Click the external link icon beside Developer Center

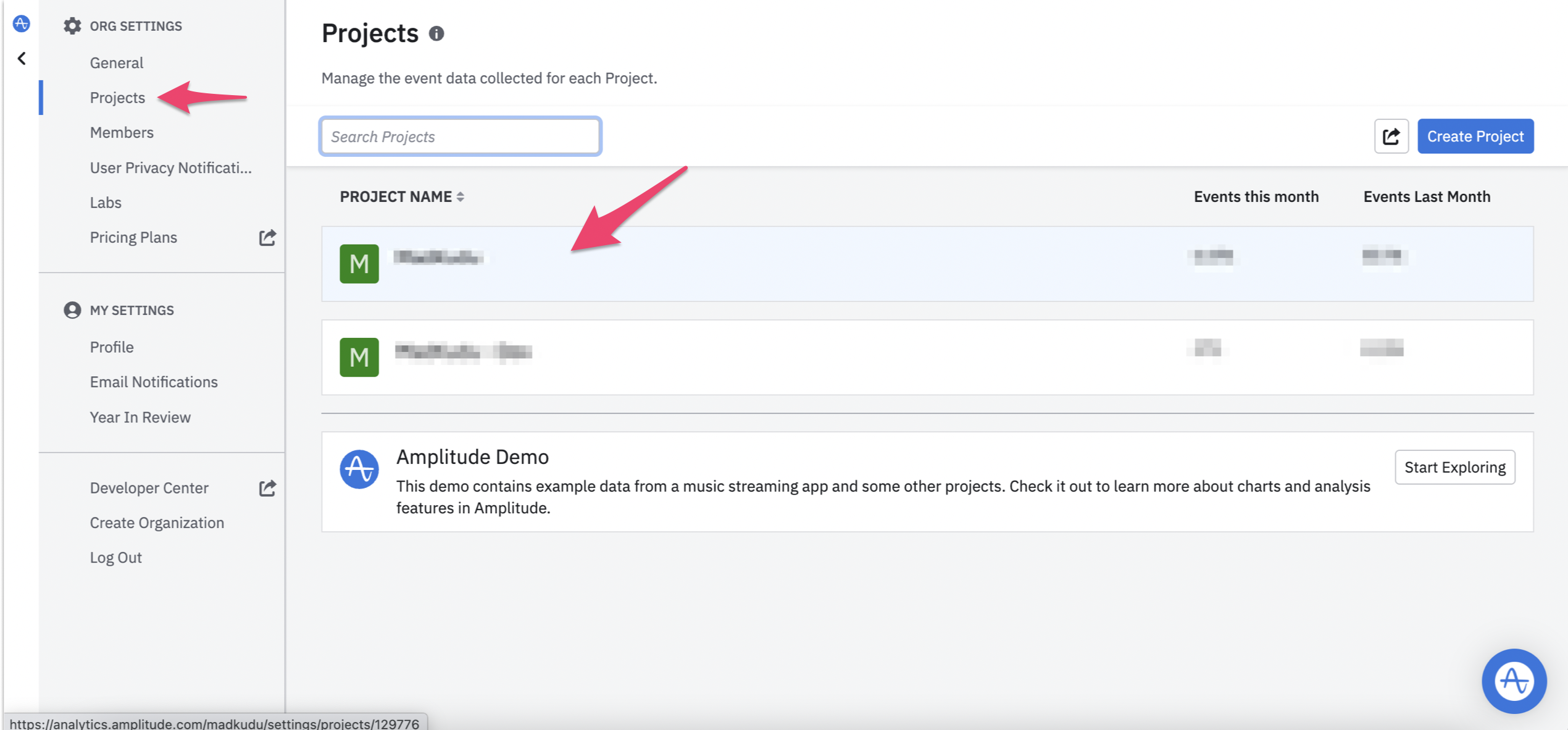tap(267, 488)
